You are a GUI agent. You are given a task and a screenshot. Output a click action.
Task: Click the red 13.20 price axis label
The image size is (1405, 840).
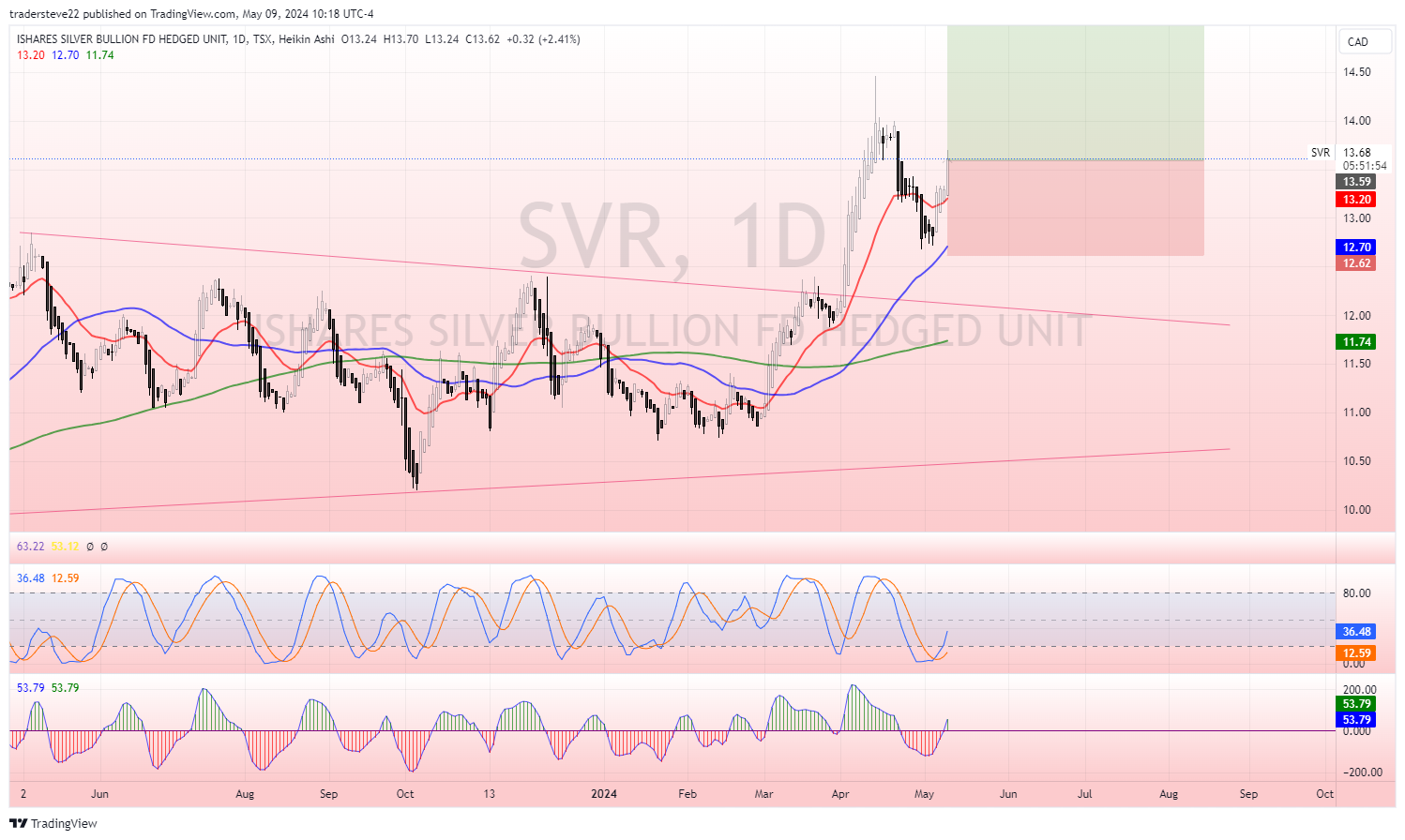pyautogui.click(x=1356, y=200)
